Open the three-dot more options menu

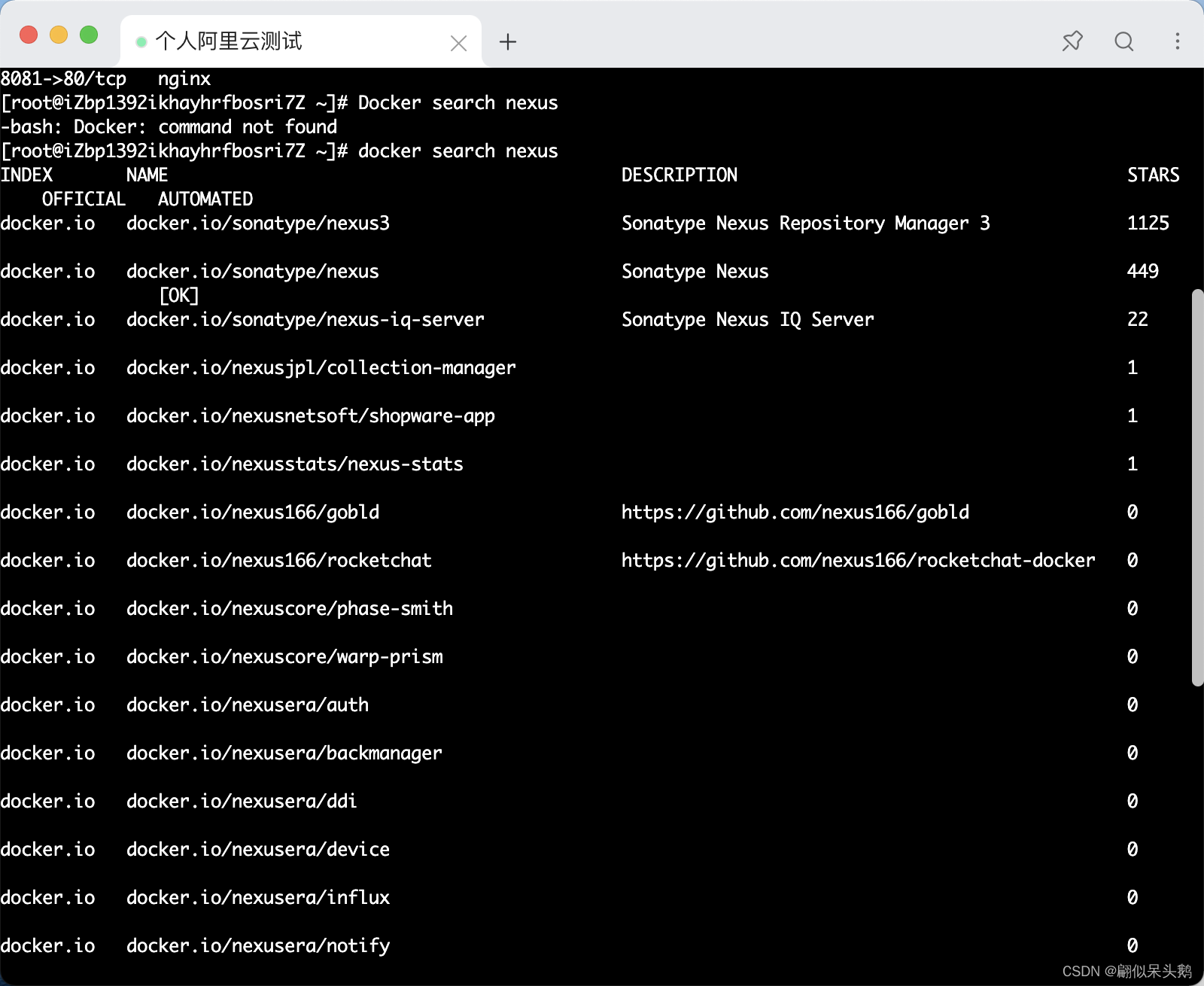point(1178,41)
